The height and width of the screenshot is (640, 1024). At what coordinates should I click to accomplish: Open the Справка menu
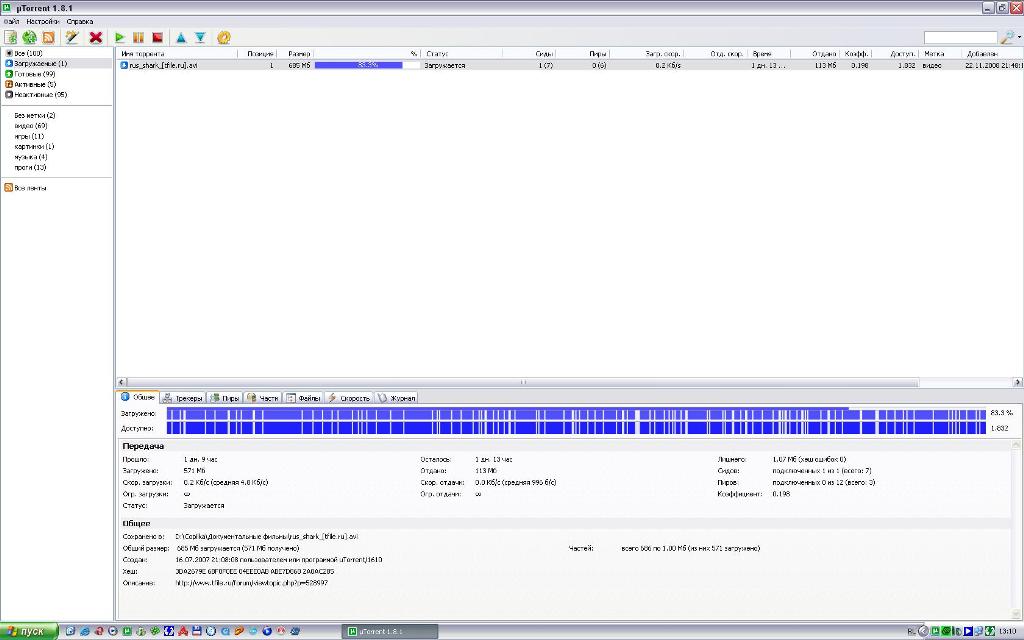tap(80, 22)
